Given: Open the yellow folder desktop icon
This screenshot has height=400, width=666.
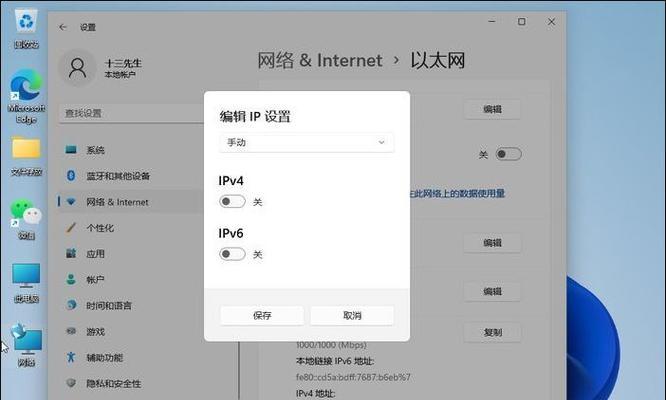Looking at the screenshot, I should 26,148.
